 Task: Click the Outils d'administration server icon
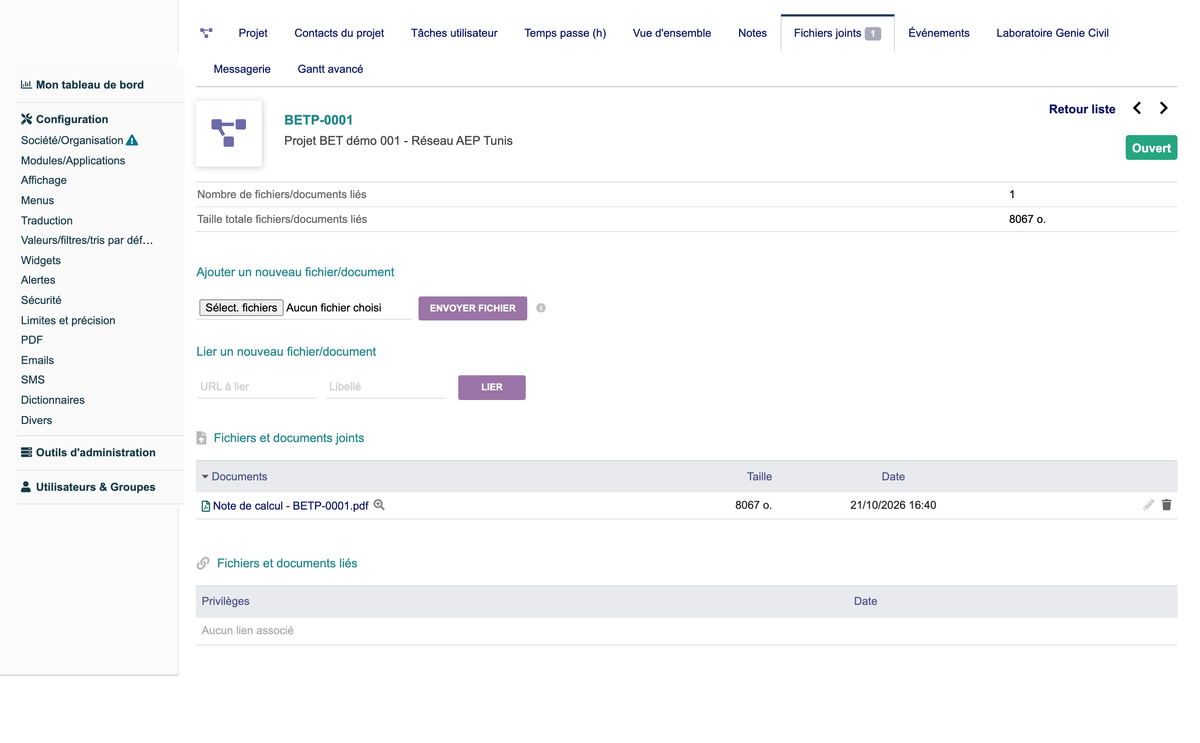26,452
